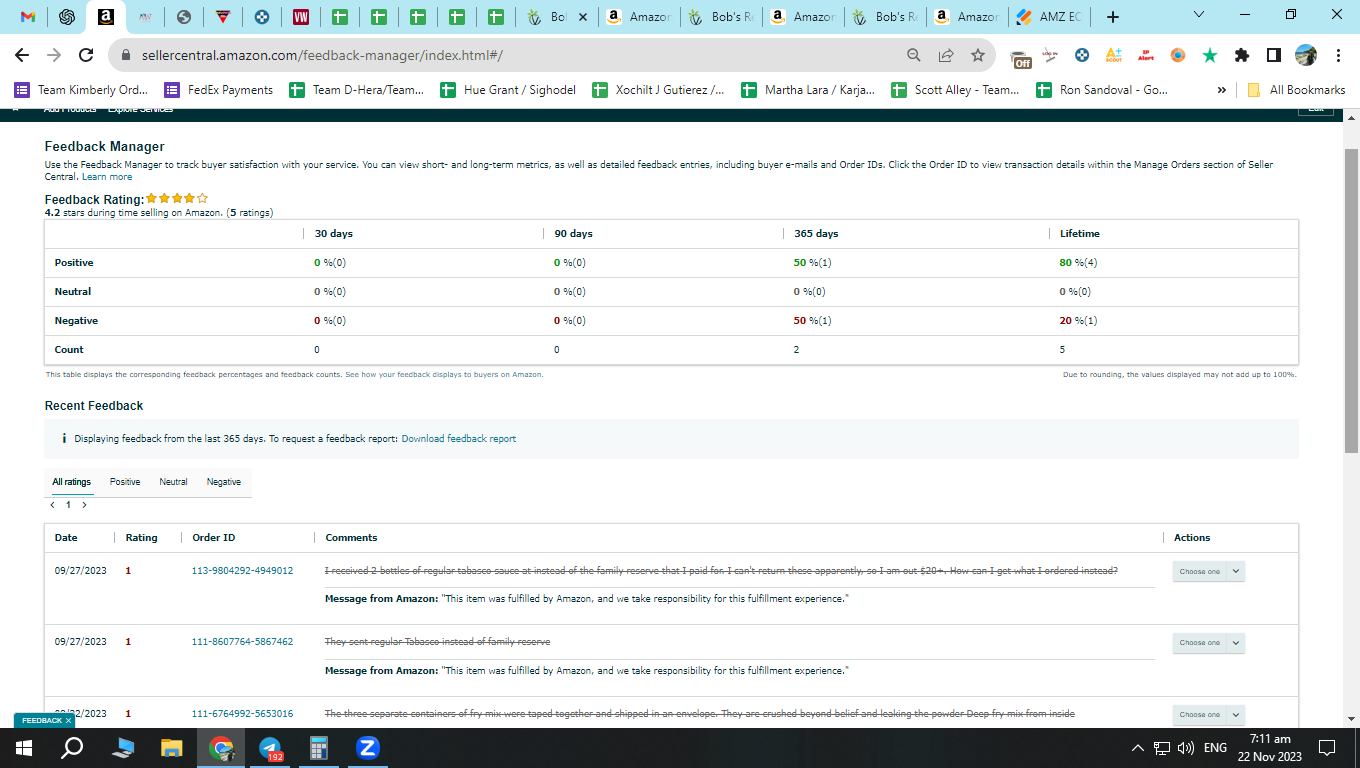Click the Download feedback report link
This screenshot has height=768, width=1360.
click(459, 439)
